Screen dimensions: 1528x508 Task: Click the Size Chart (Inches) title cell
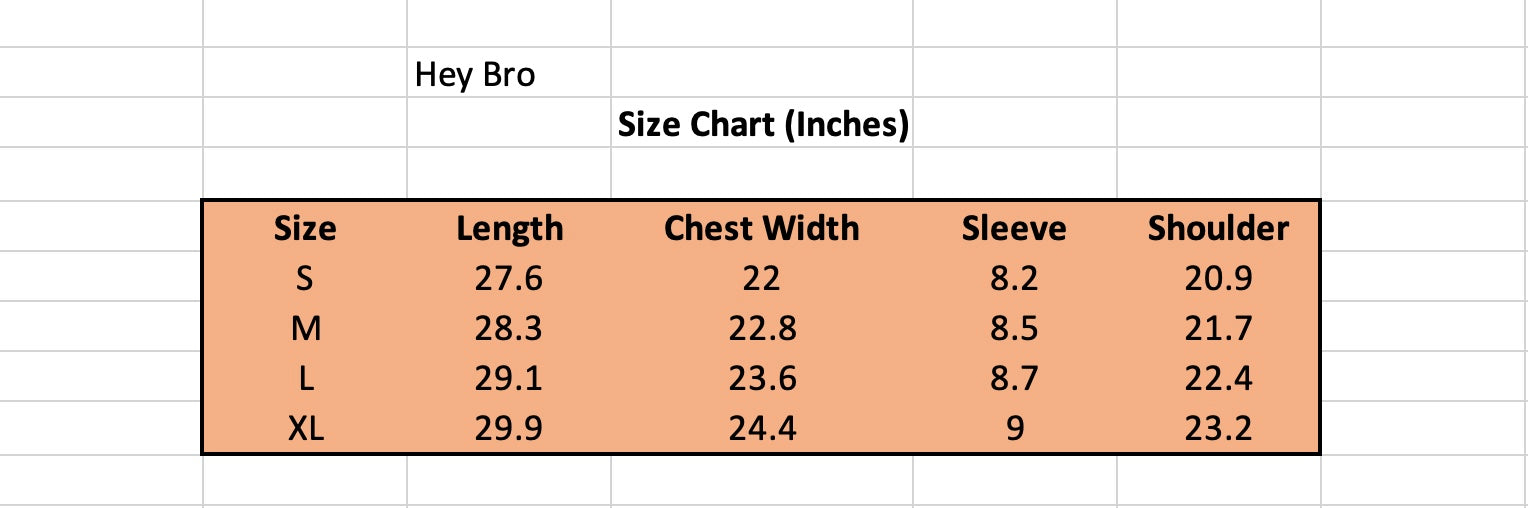762,124
